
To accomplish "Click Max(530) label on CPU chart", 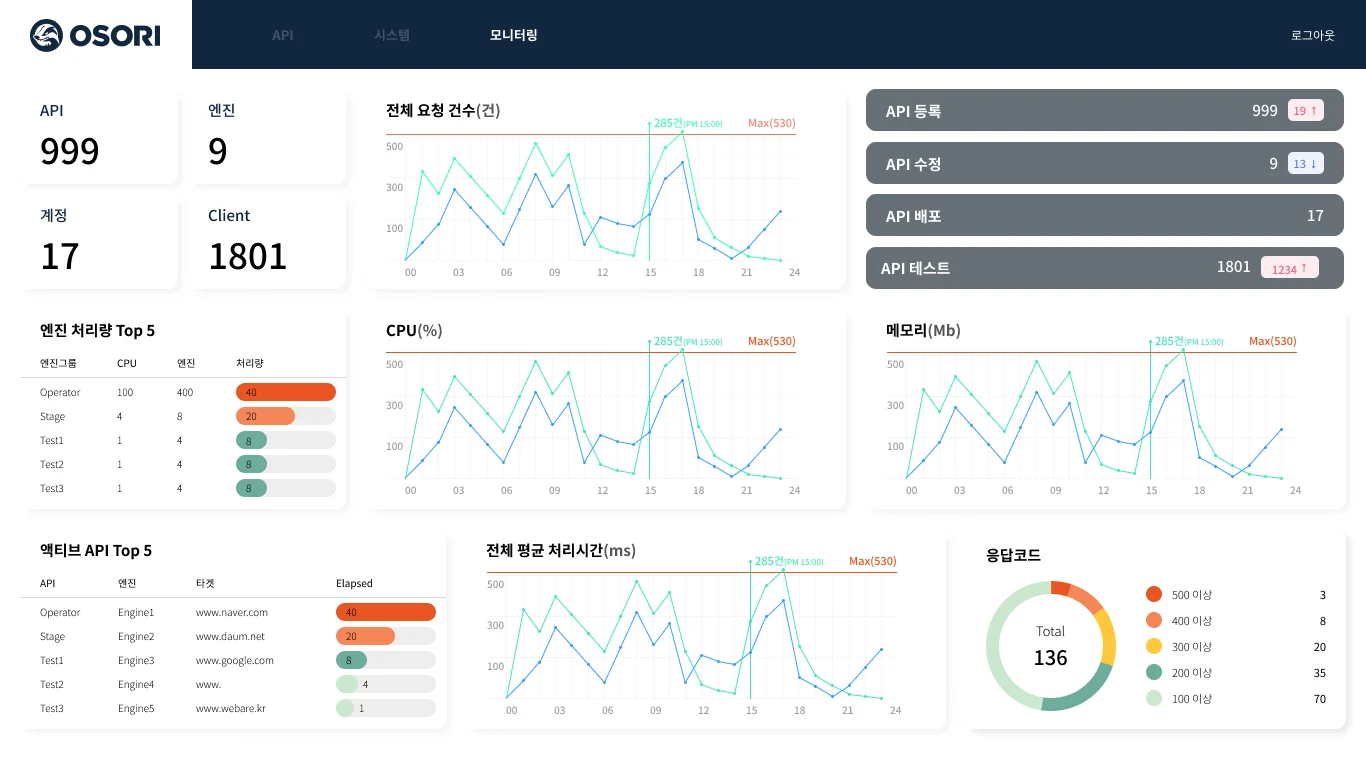I will coord(772,341).
